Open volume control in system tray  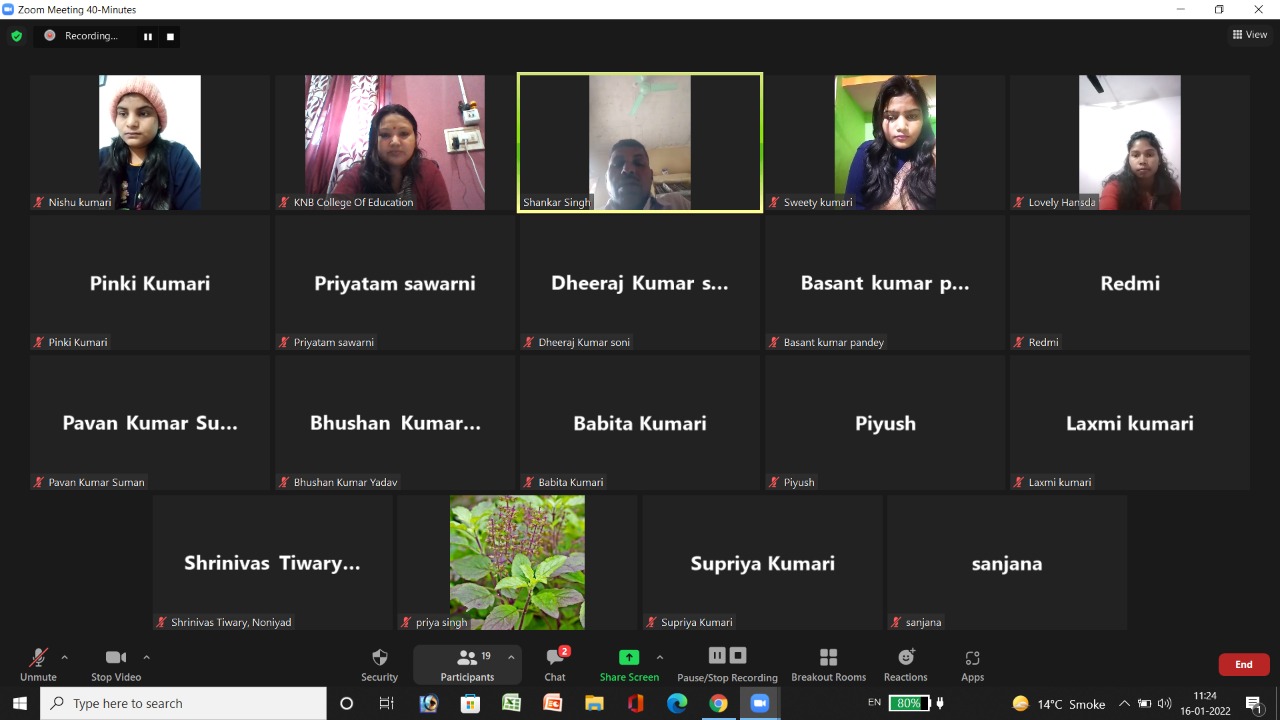(1164, 703)
